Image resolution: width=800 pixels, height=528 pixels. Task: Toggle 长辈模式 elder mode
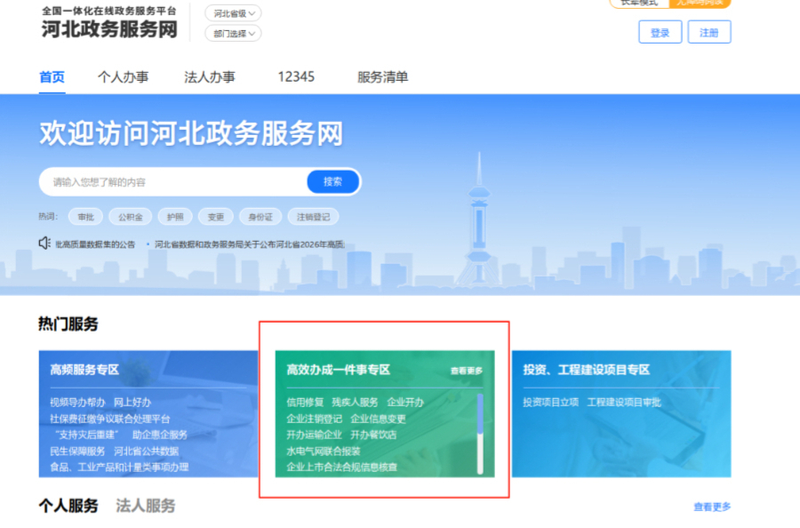point(639,3)
